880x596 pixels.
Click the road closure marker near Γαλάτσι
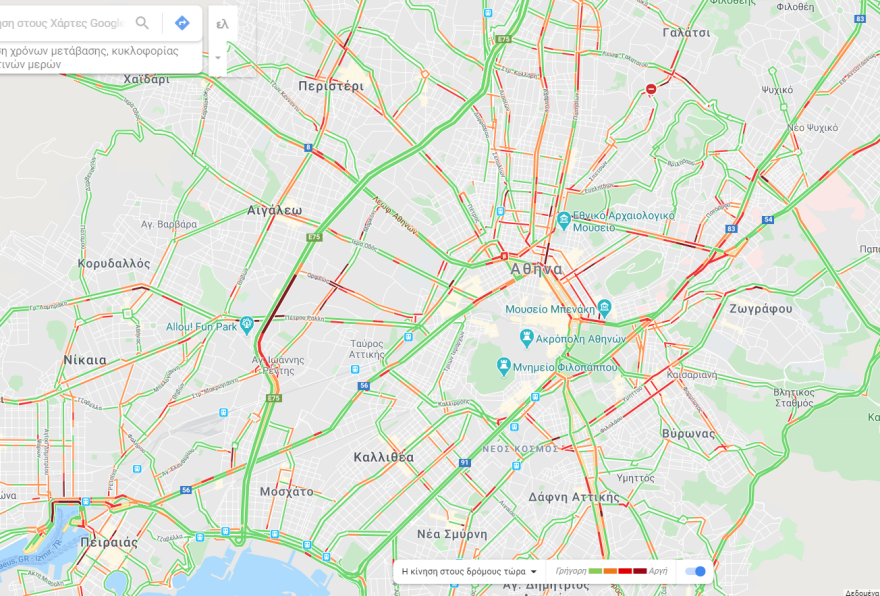click(651, 89)
